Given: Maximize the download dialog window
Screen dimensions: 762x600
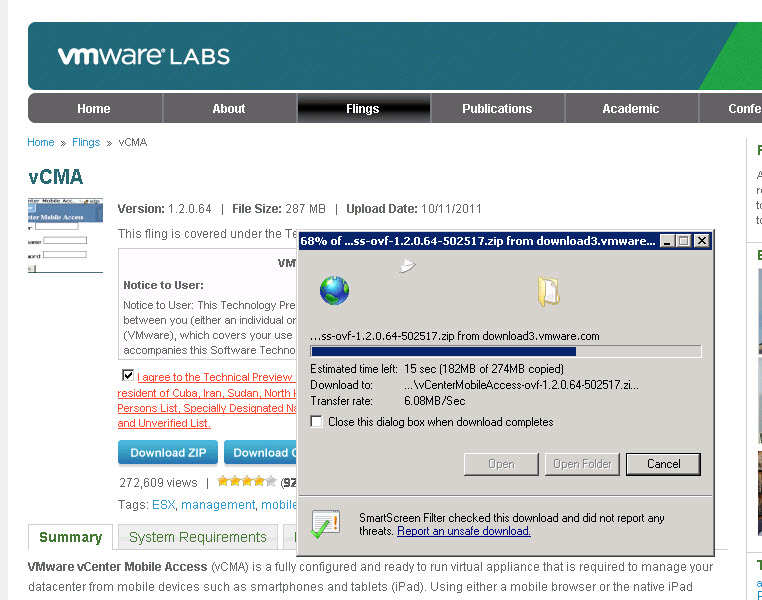Looking at the screenshot, I should tap(684, 241).
